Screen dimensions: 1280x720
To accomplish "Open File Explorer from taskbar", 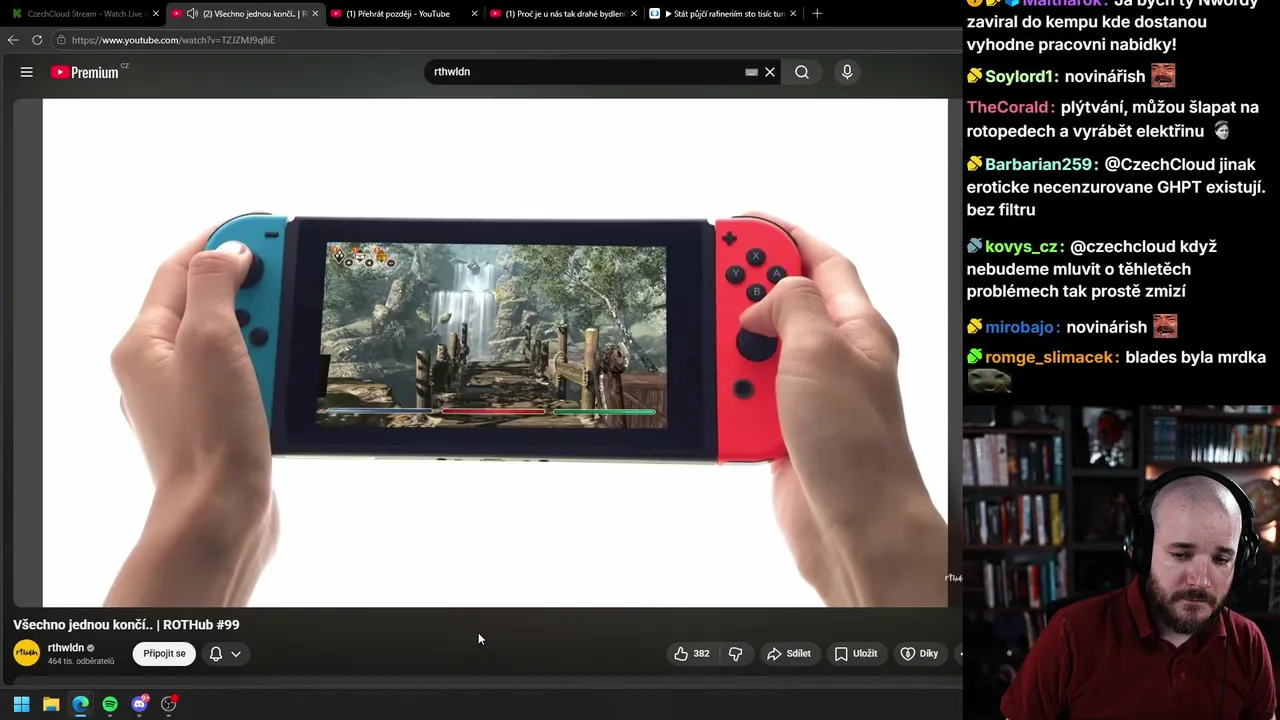I will 51,704.
